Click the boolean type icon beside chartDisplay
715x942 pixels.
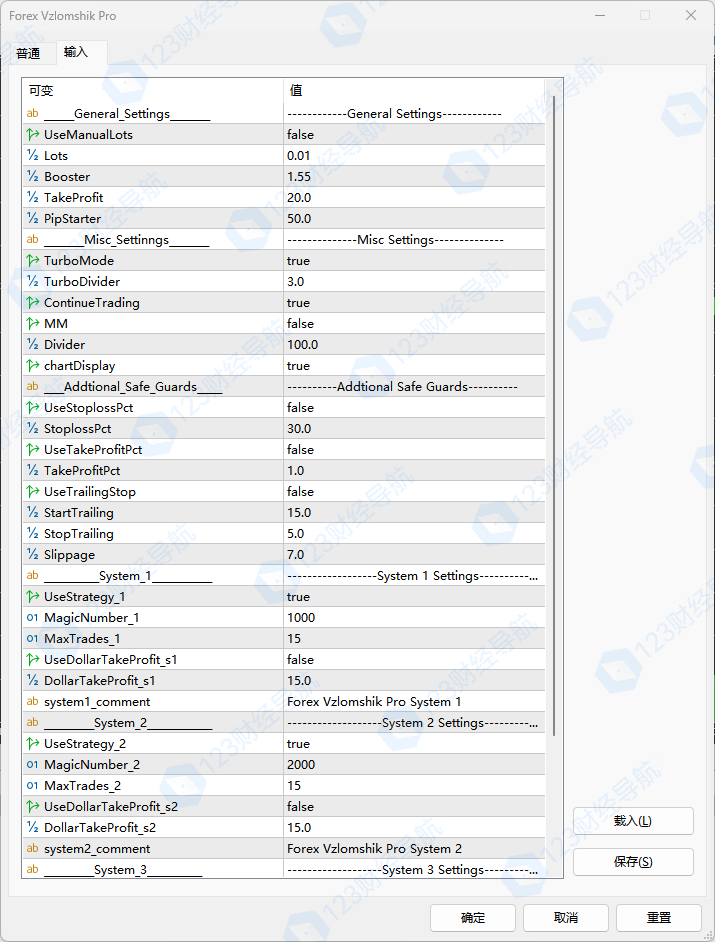coord(32,366)
